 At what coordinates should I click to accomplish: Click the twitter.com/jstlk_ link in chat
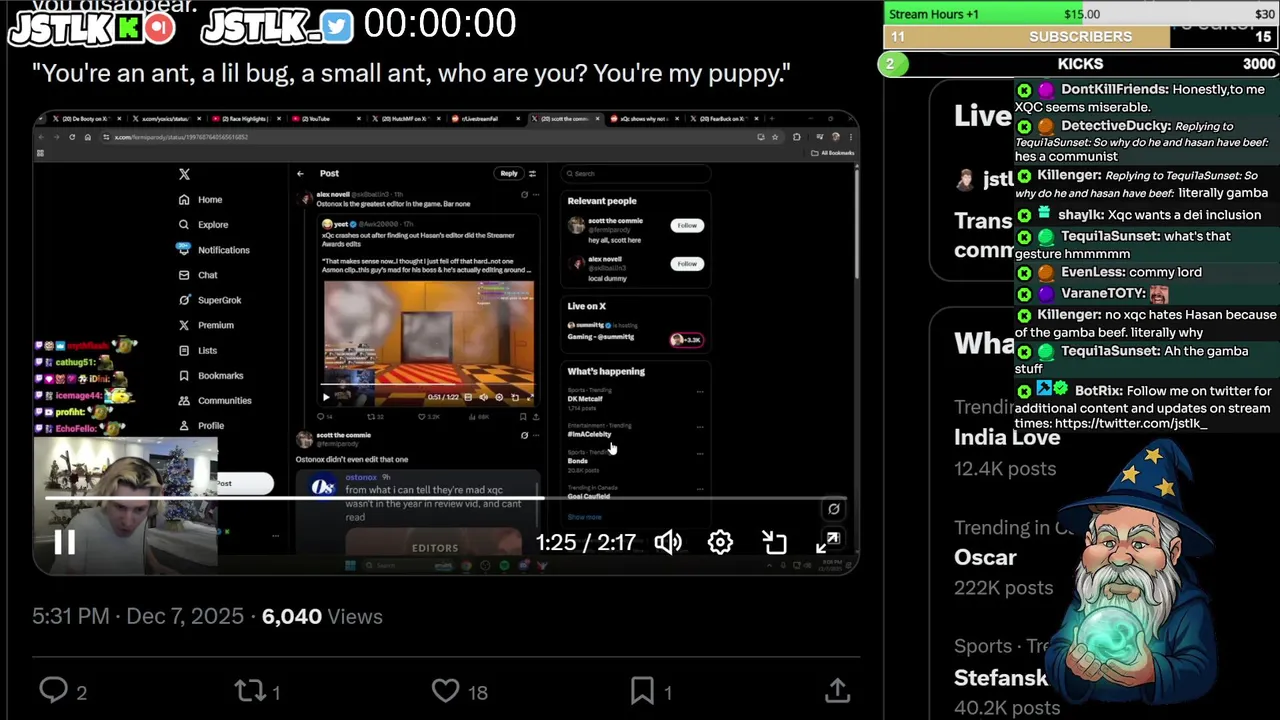coord(1131,423)
